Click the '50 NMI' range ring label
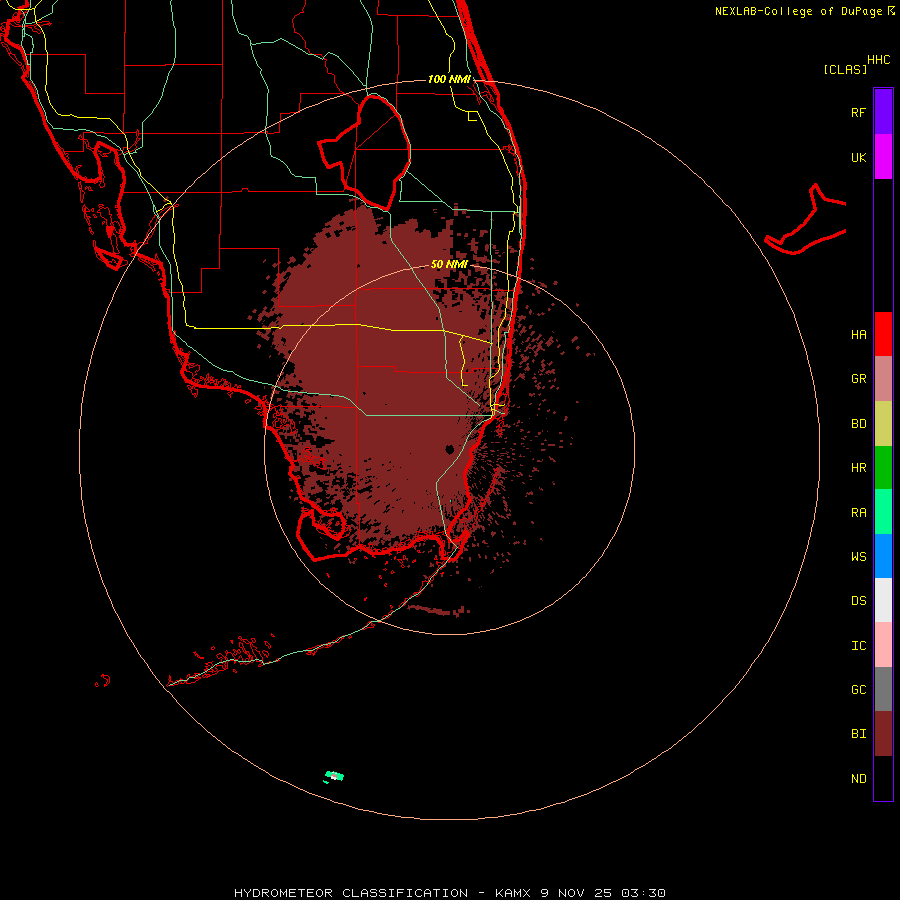The width and height of the screenshot is (900, 900). click(x=449, y=264)
